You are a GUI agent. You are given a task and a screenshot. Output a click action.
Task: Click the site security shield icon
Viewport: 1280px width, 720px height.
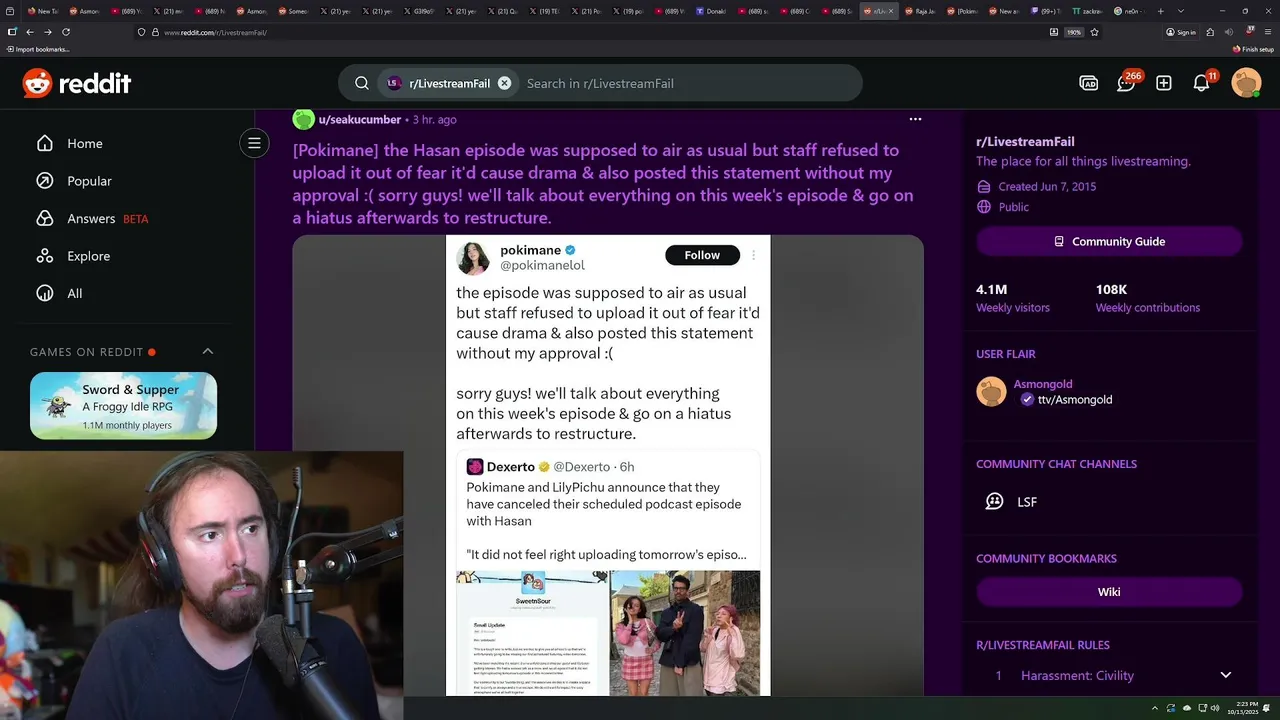point(141,32)
